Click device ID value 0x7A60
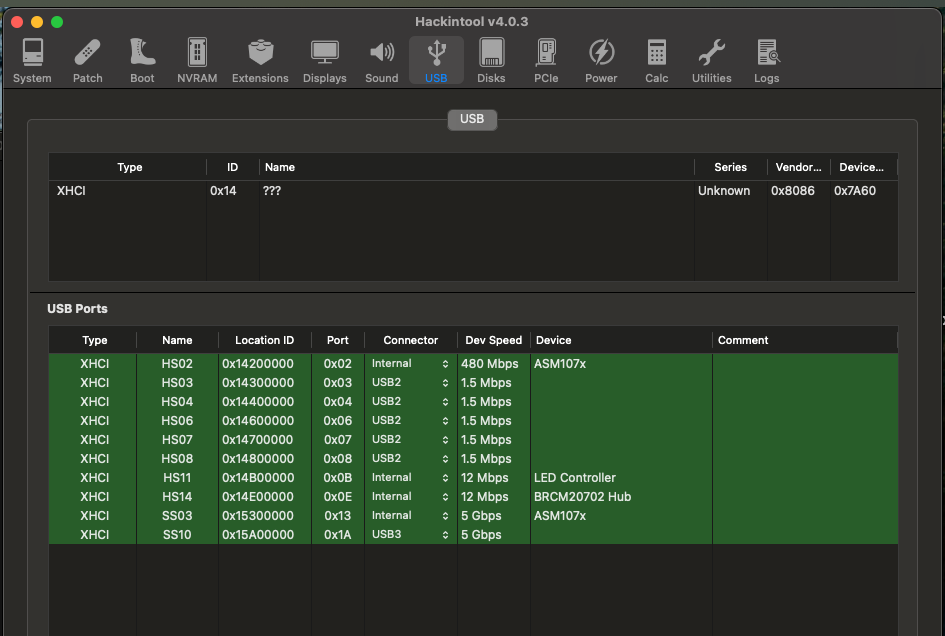This screenshot has height=636, width=945. click(855, 190)
